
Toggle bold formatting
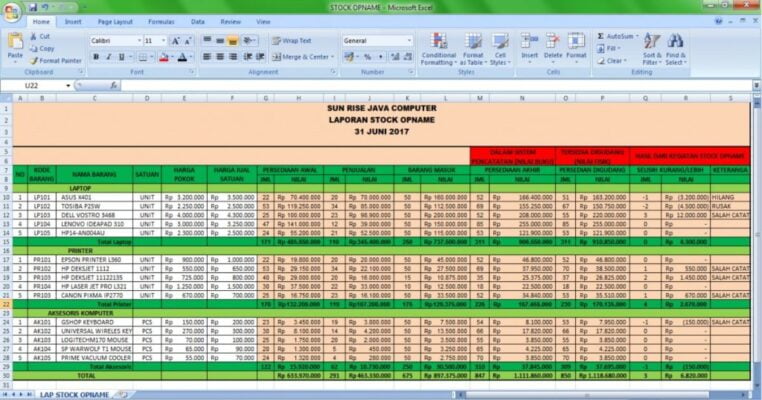click(96, 57)
